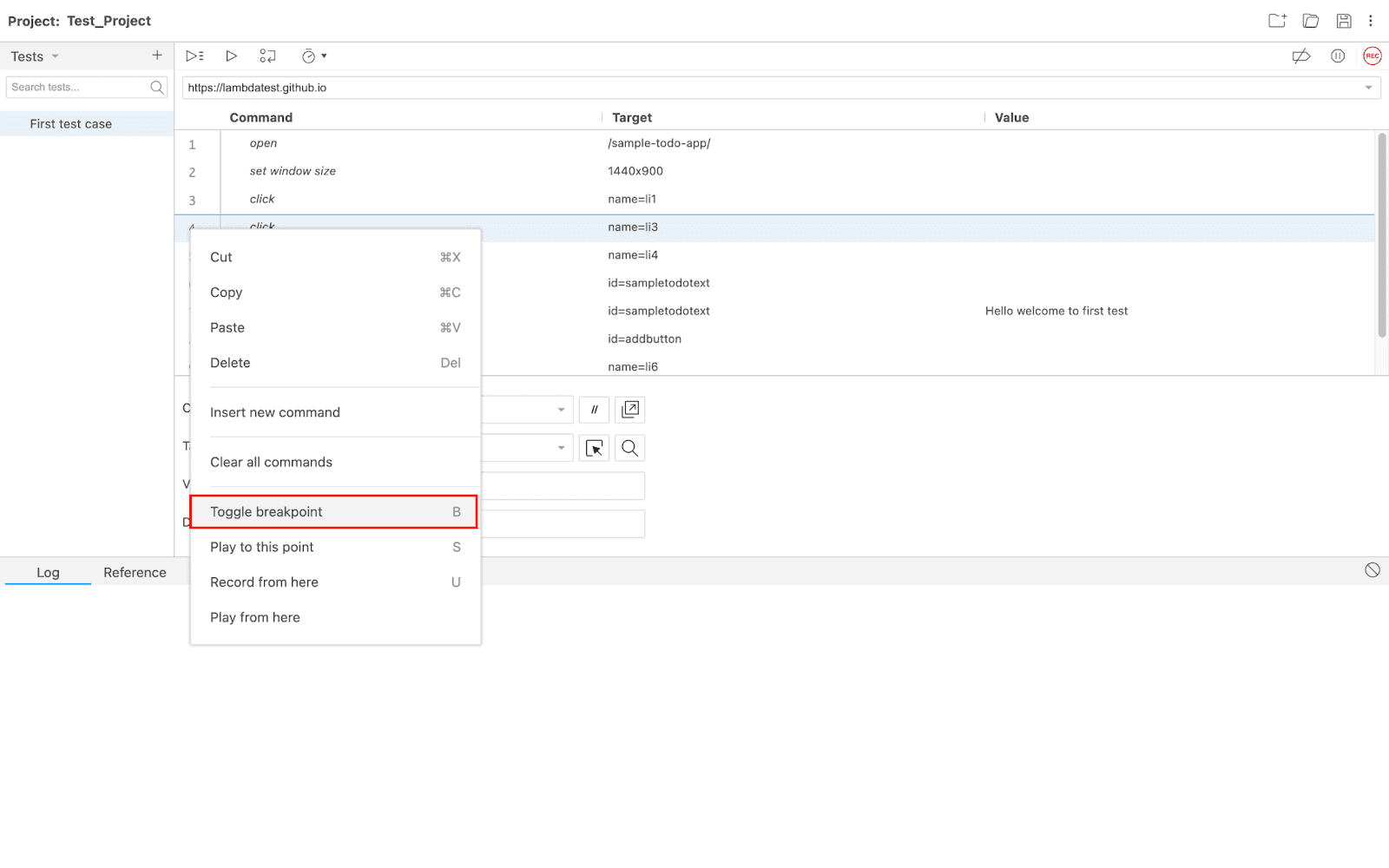Toggle Pause on exceptions icon

pos(1338,56)
